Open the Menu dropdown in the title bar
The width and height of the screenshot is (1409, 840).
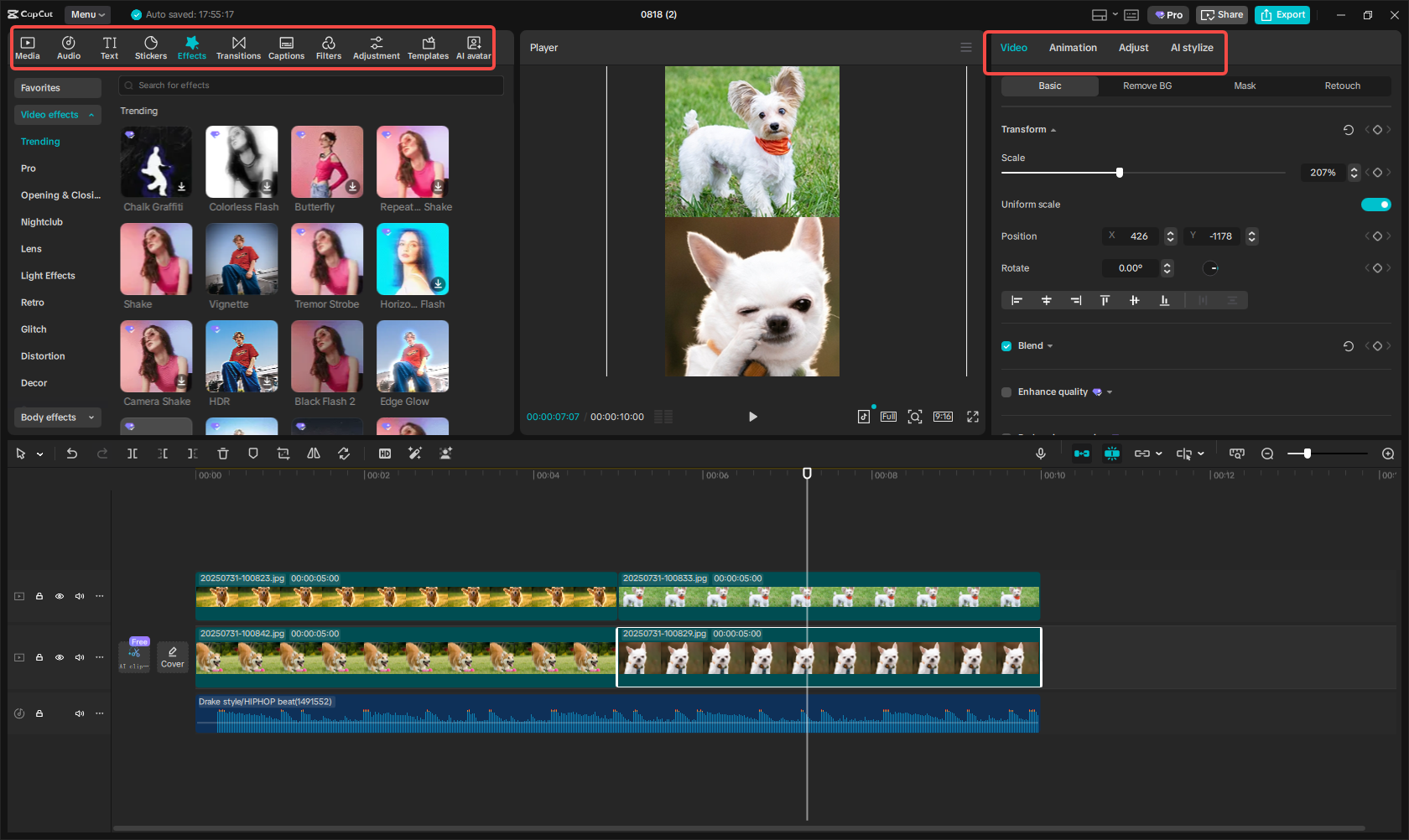coord(87,14)
